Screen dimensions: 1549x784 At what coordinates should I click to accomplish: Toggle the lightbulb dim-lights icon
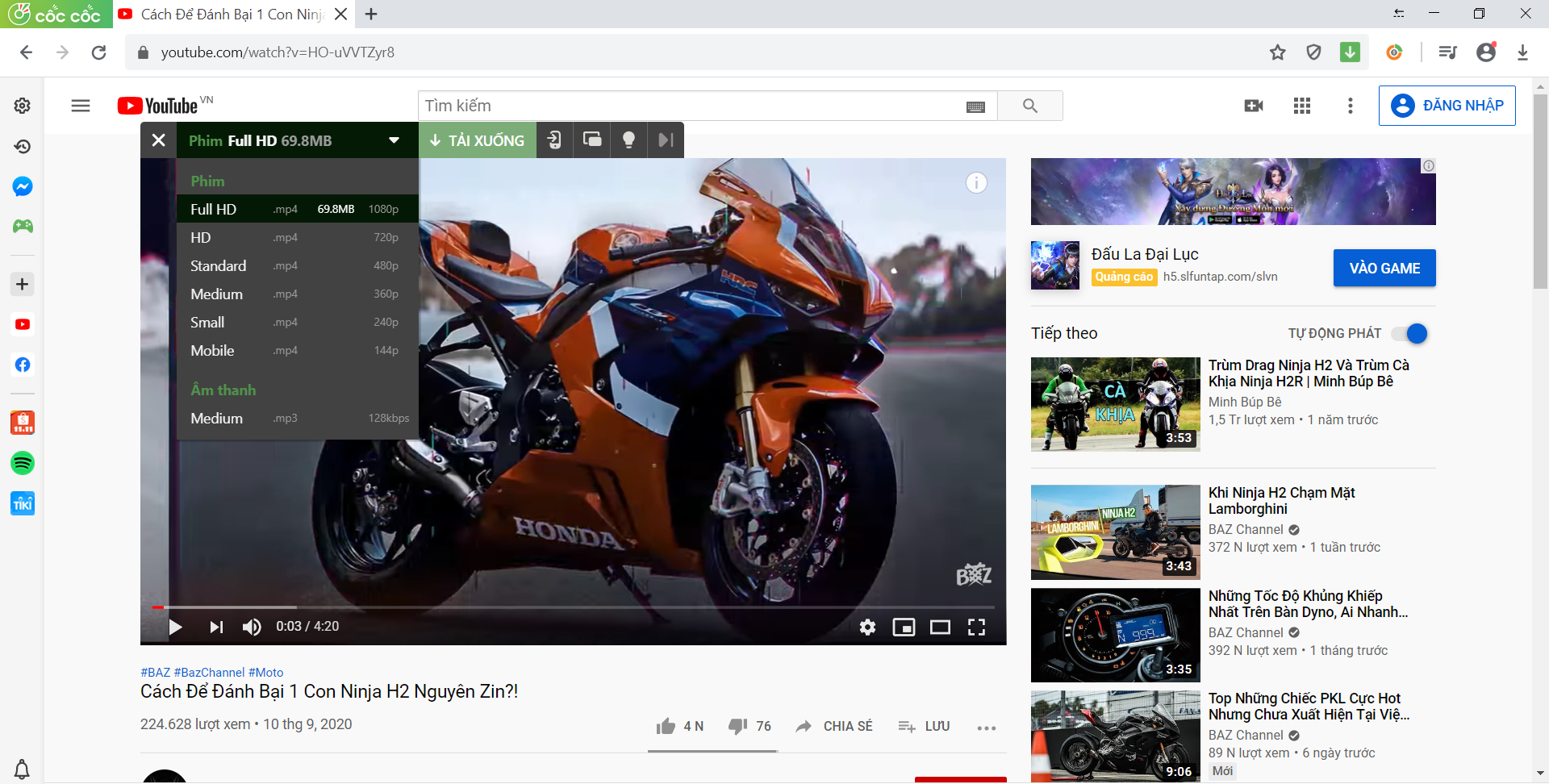point(628,140)
